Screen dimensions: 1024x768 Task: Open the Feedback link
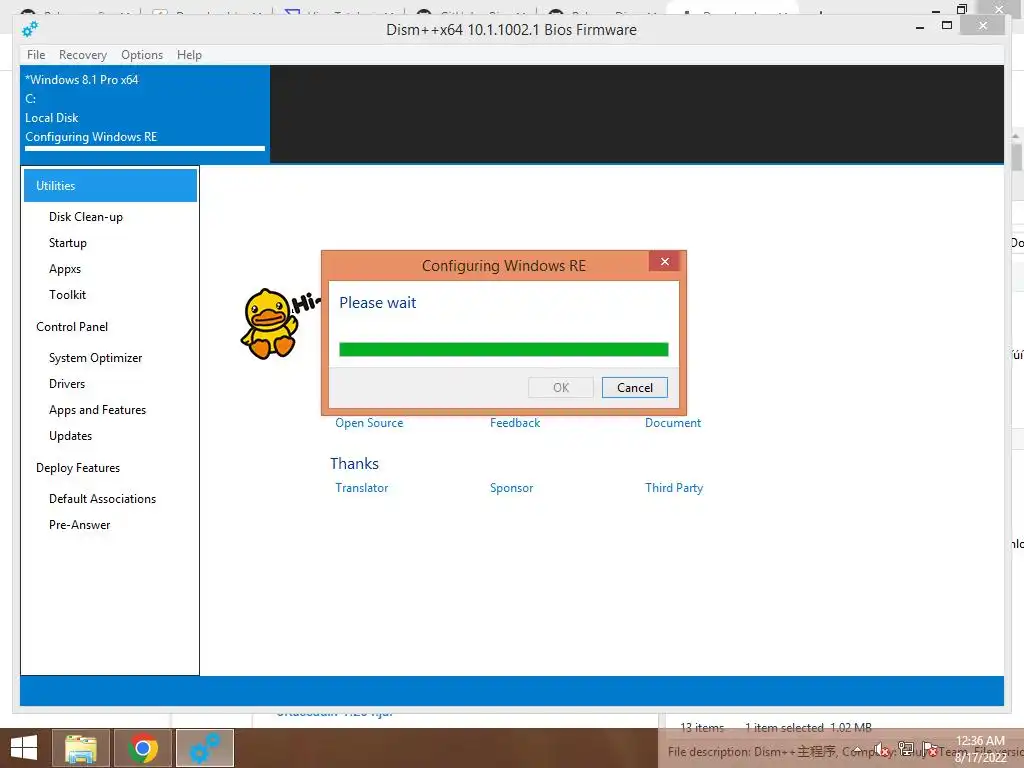click(x=515, y=423)
